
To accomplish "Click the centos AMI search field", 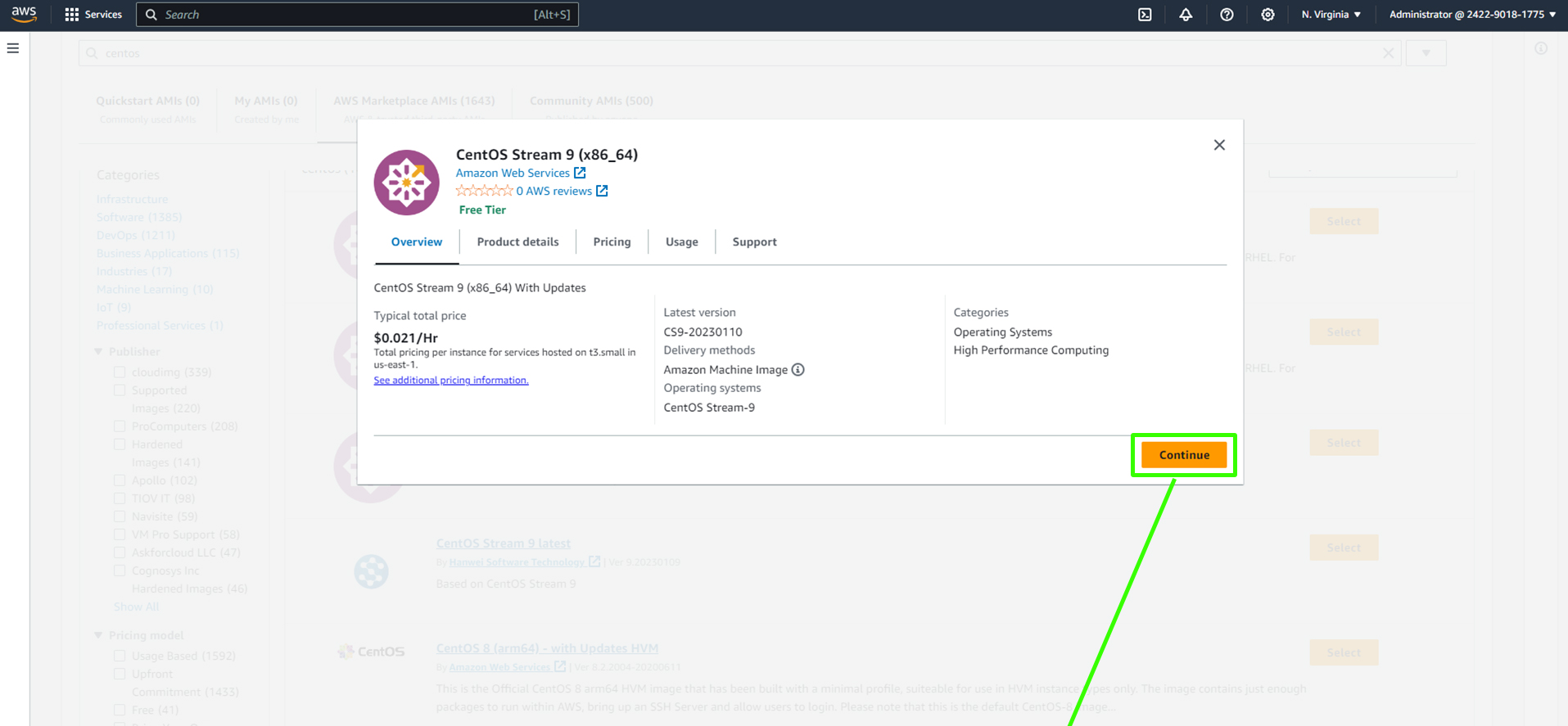I will pos(739,53).
